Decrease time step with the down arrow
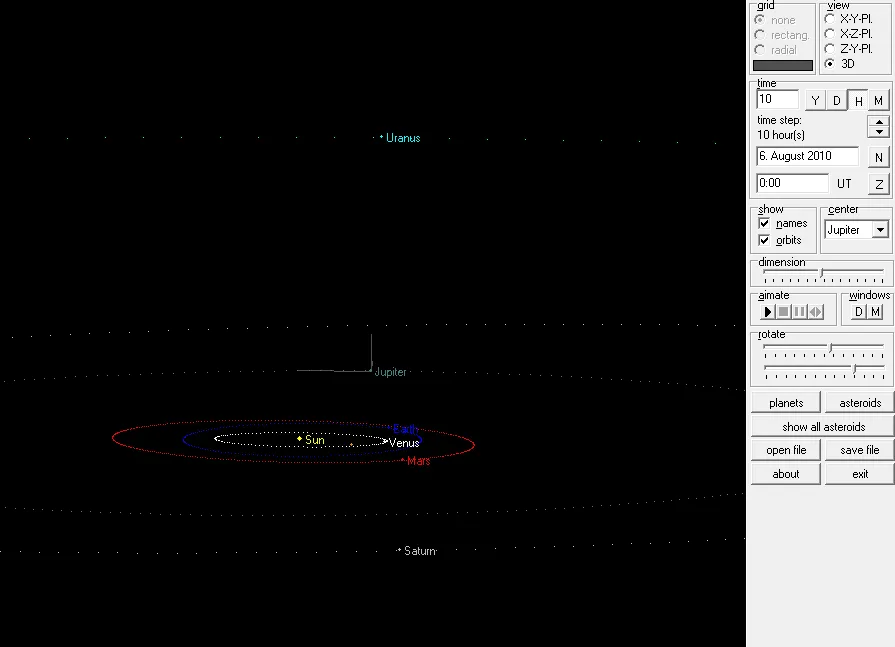 tap(878, 132)
